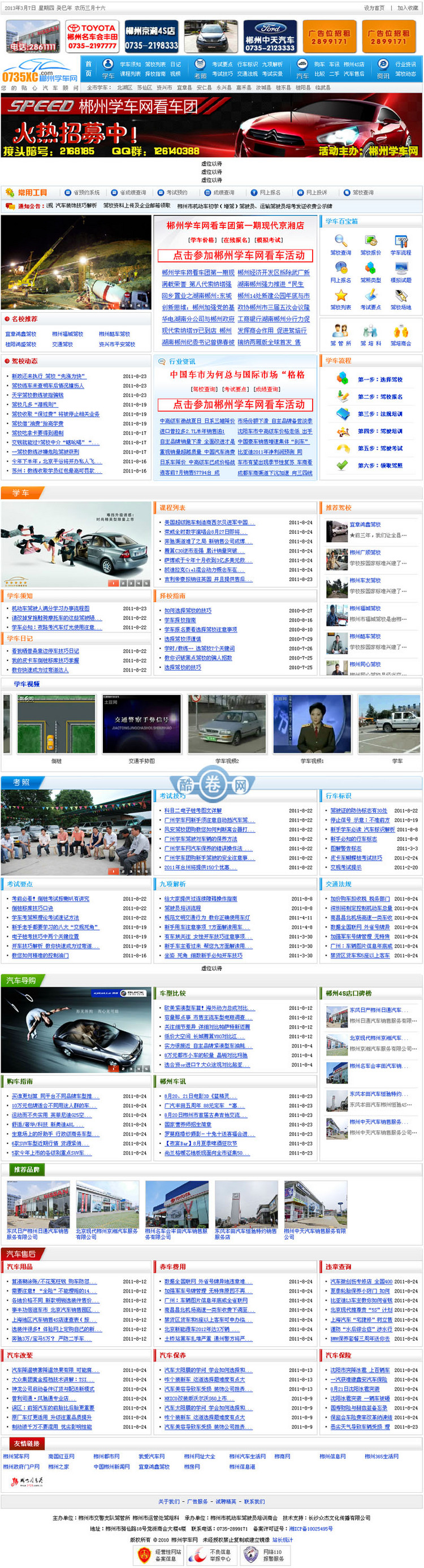Open friend link 南国红豆网
This screenshot has height=1568, width=424.
point(61,1457)
